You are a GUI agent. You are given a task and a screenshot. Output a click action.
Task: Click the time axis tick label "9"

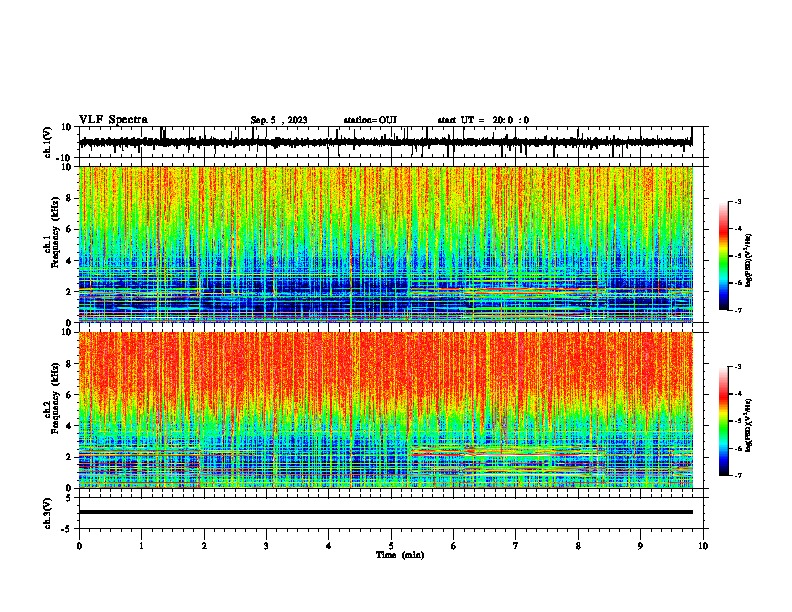(640, 546)
